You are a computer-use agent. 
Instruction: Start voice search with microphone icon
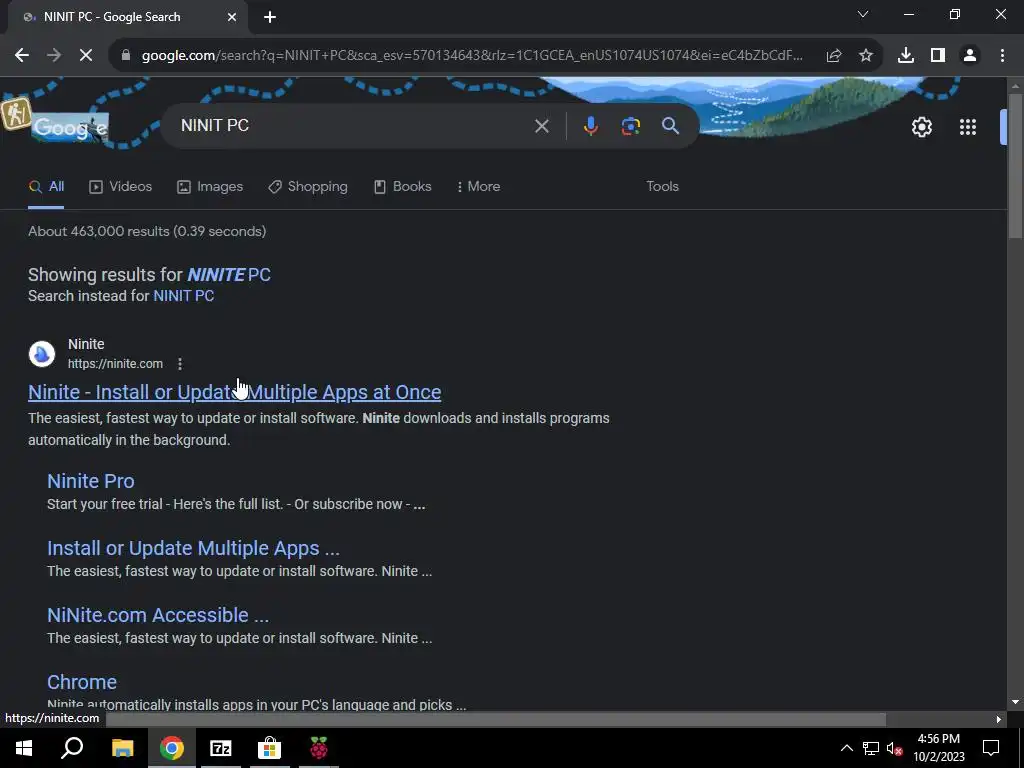pos(590,126)
